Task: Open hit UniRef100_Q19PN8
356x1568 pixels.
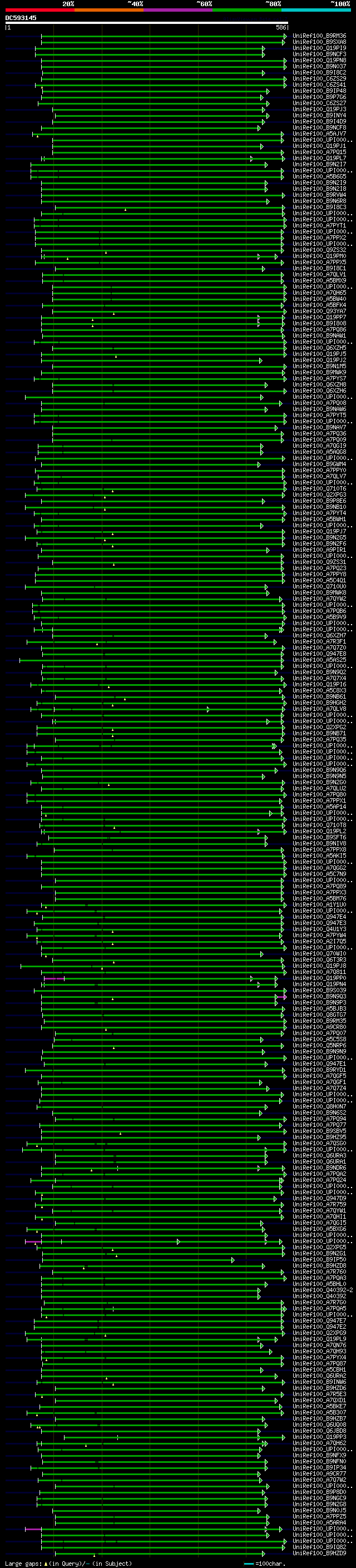Action: pos(319,60)
